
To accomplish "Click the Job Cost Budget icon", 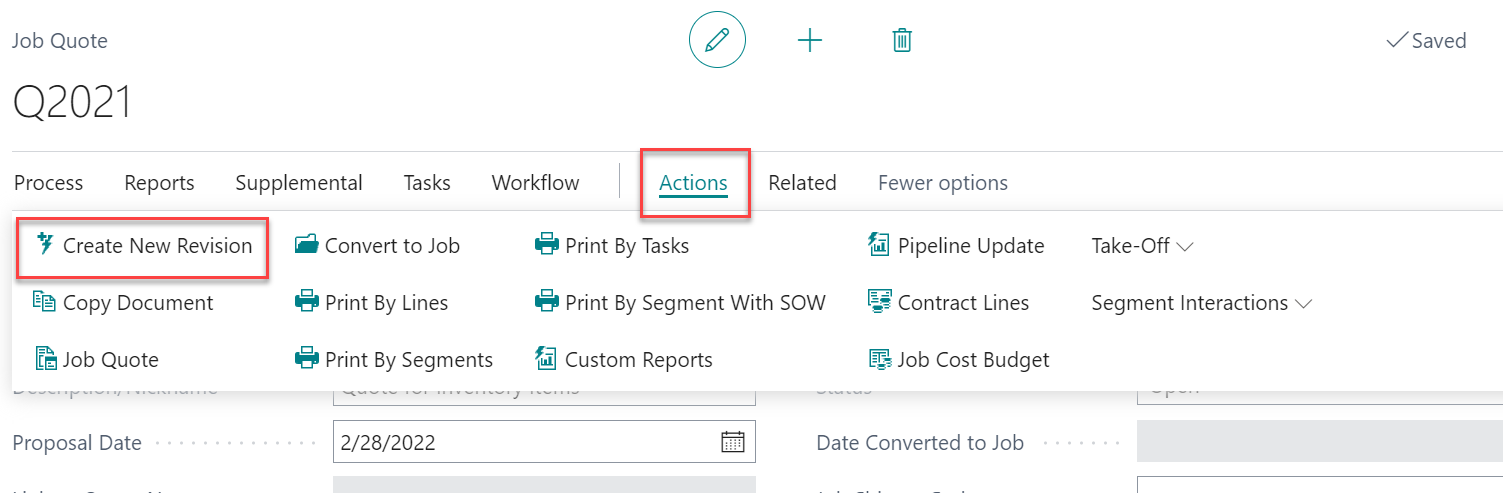I will [x=879, y=360].
